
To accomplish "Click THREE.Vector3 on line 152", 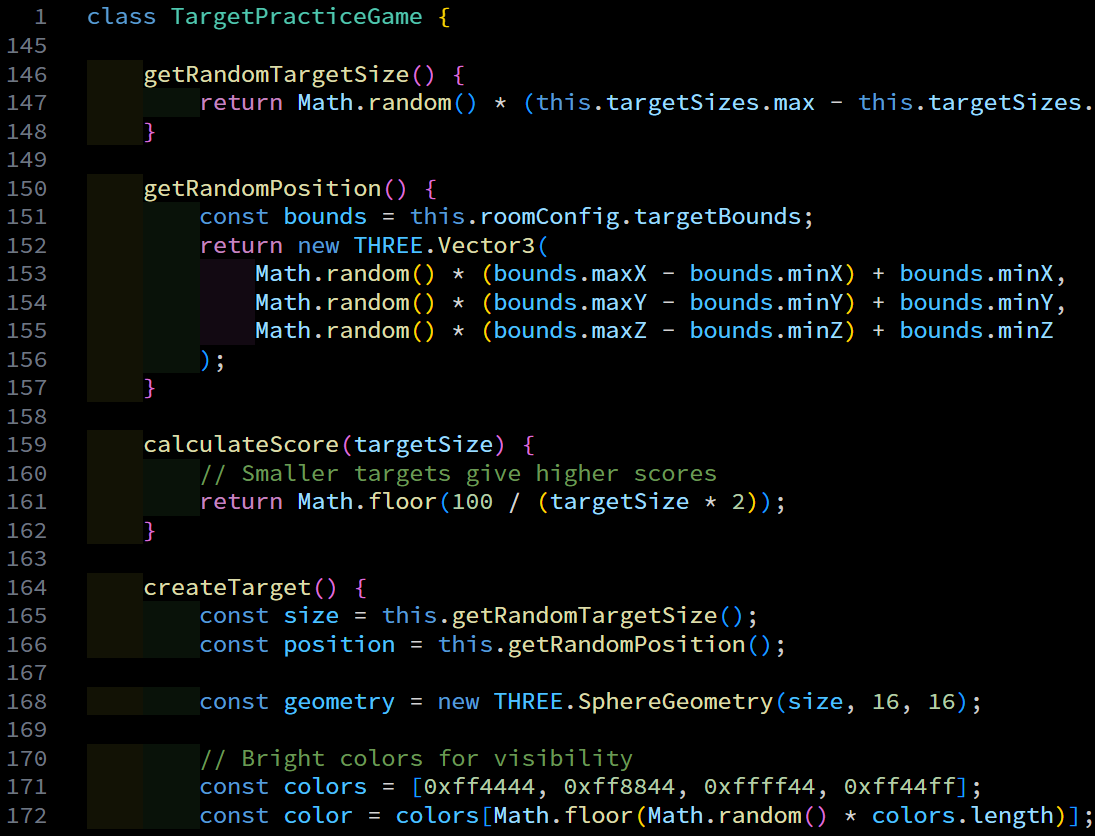I will 444,245.
